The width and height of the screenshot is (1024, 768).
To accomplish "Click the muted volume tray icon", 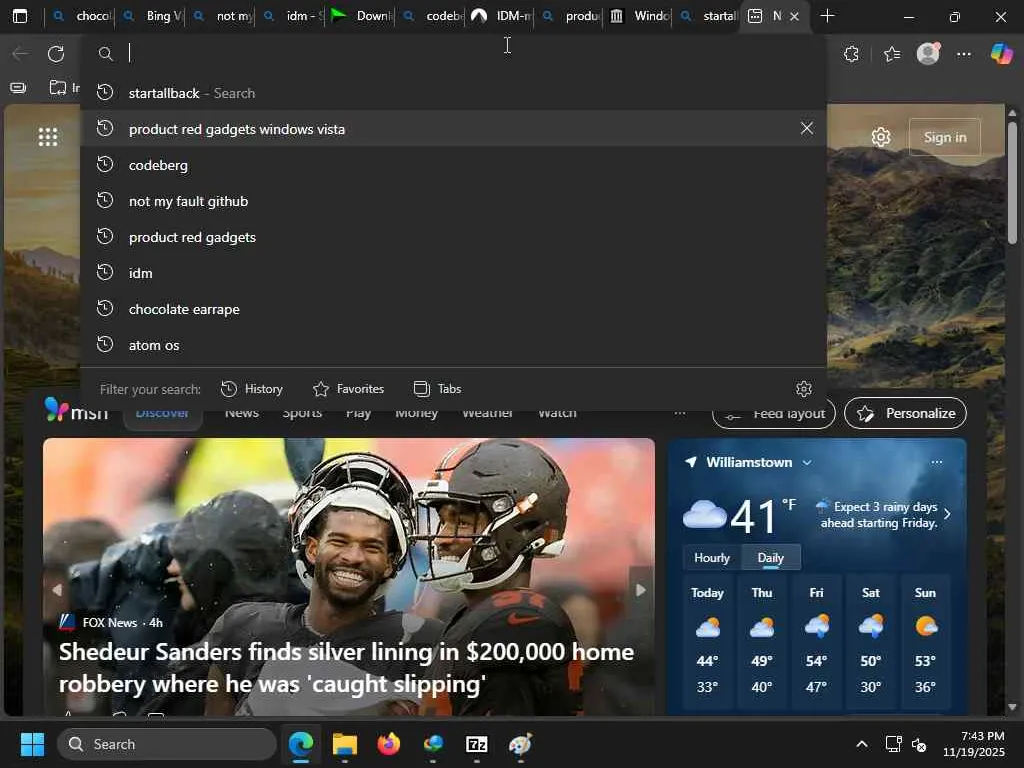I will click(918, 744).
